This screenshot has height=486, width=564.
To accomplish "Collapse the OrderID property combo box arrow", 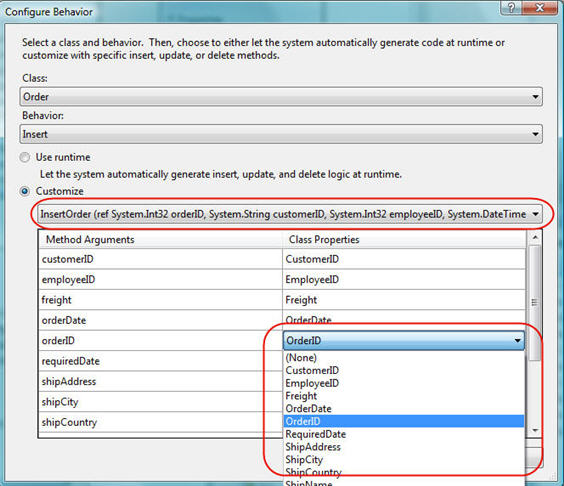I will tap(518, 340).
